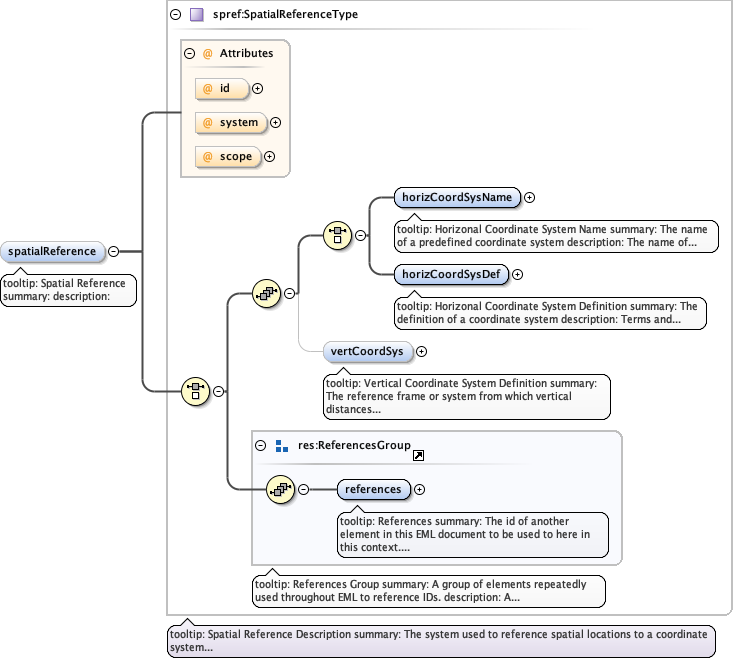Click the sequence compositor icon next to spatialReference

[x=194, y=391]
